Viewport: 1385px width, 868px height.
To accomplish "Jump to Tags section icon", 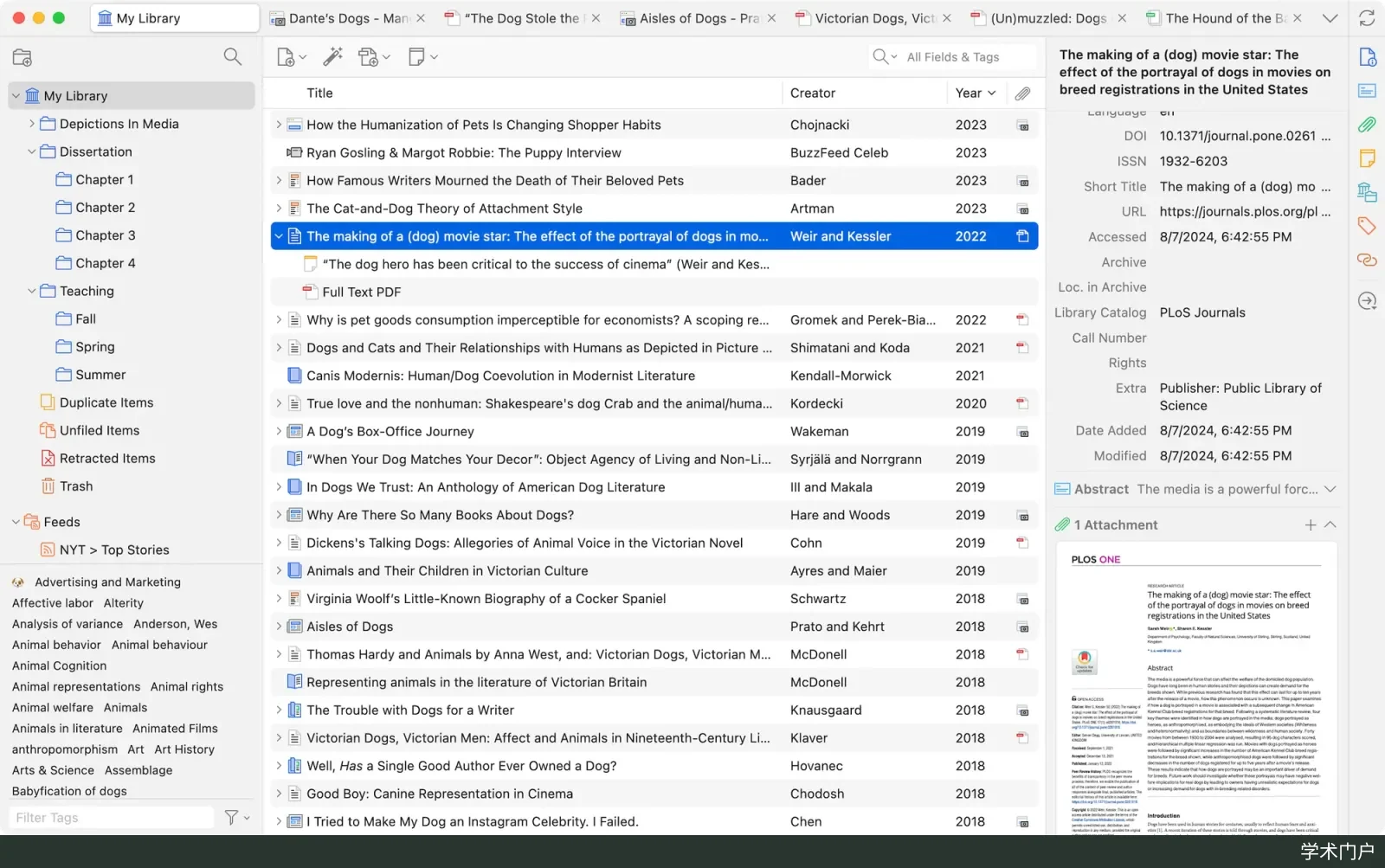I will 1367,226.
